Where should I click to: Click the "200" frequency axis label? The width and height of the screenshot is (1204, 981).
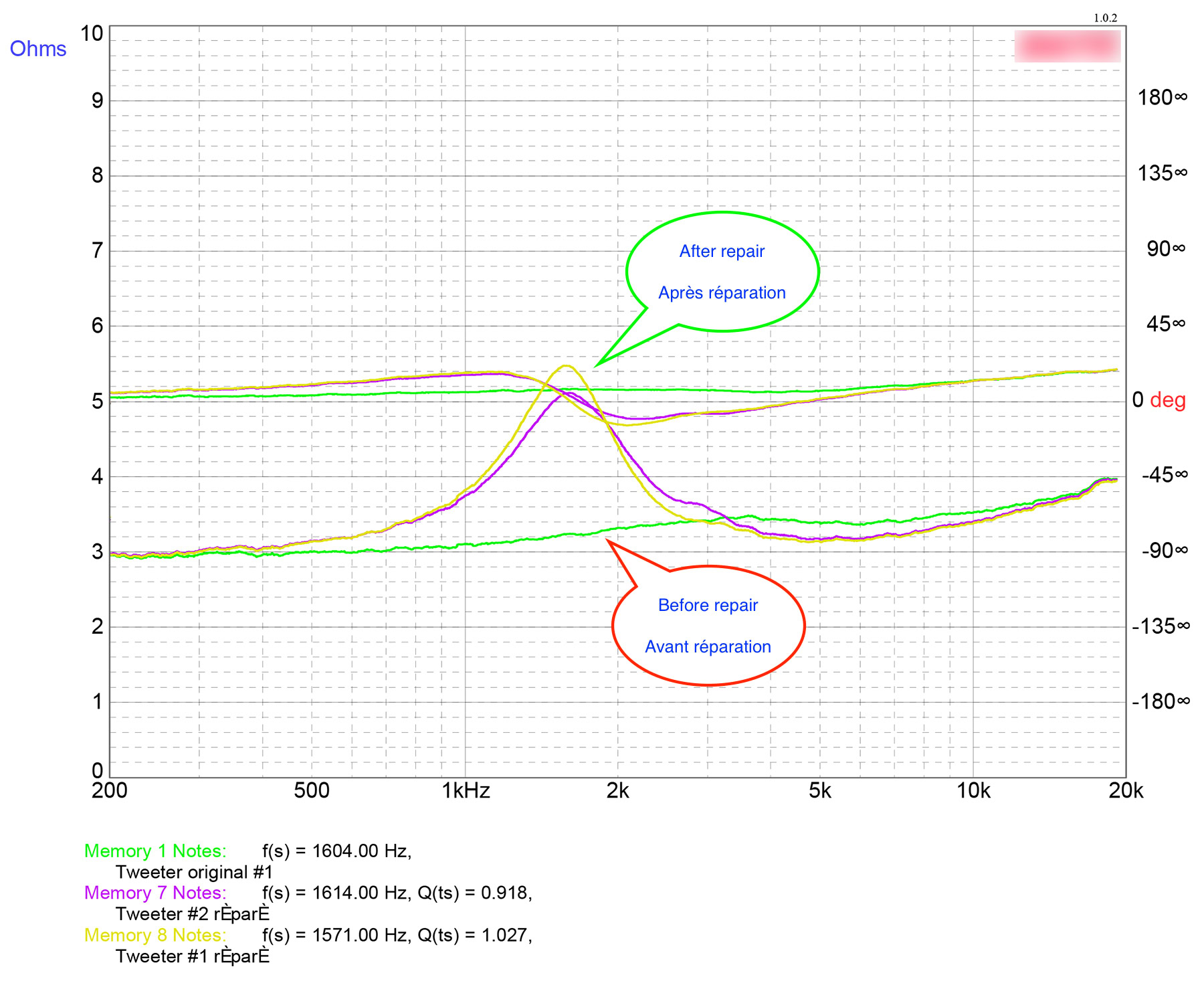tap(110, 791)
